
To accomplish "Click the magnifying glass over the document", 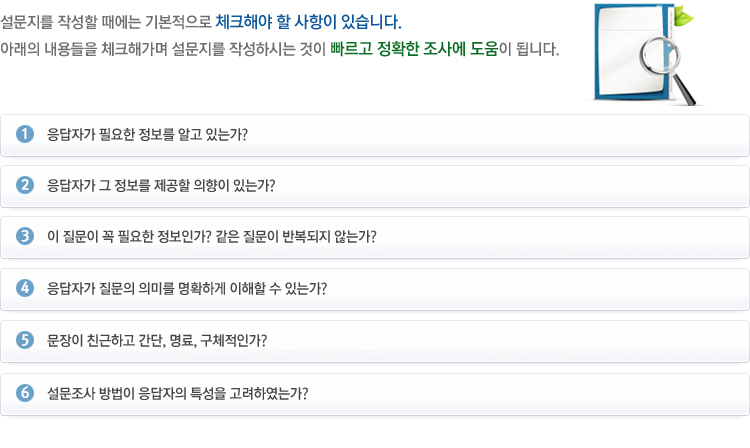I will point(667,69).
